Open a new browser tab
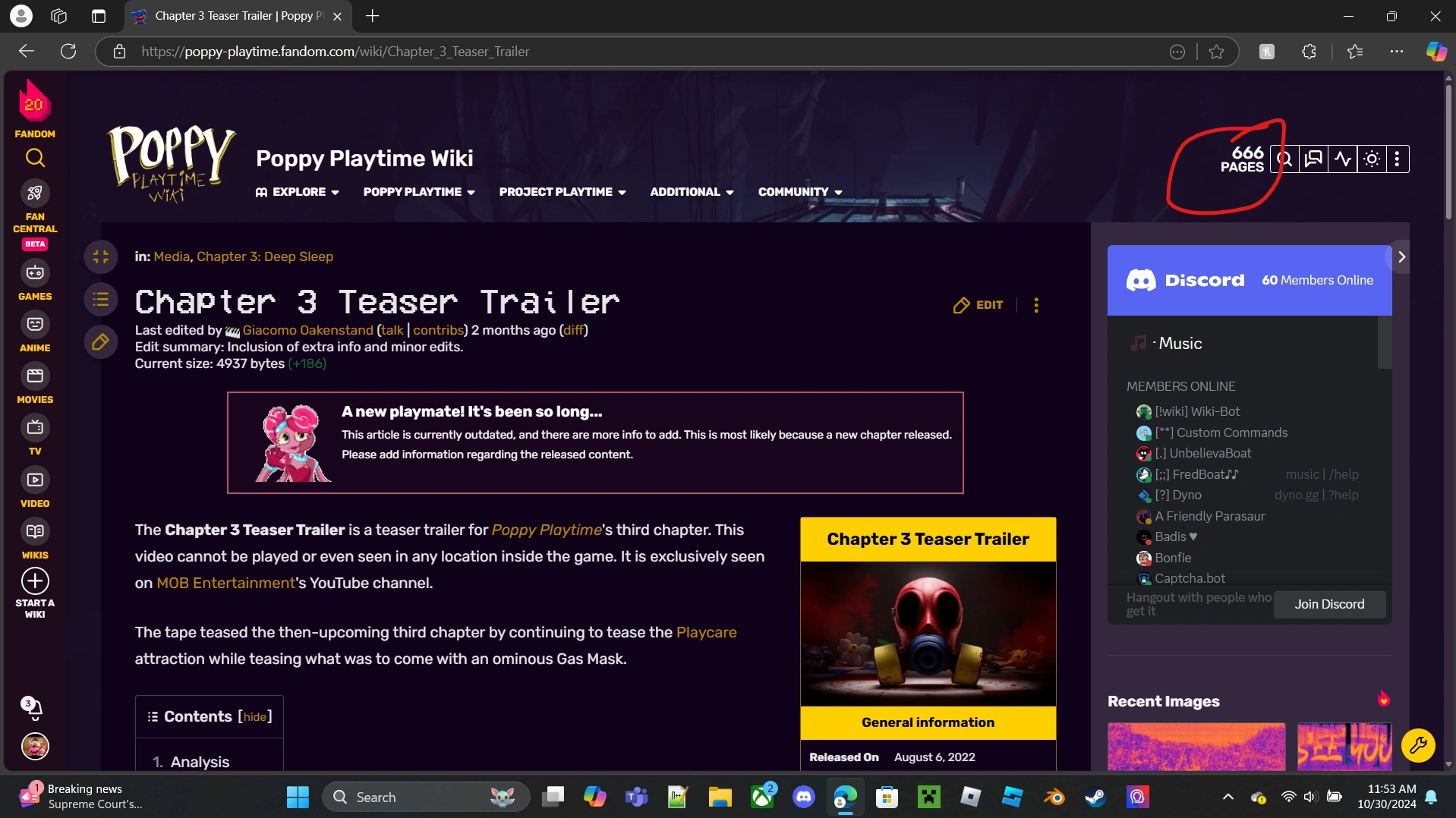This screenshot has height=818, width=1456. 372,16
